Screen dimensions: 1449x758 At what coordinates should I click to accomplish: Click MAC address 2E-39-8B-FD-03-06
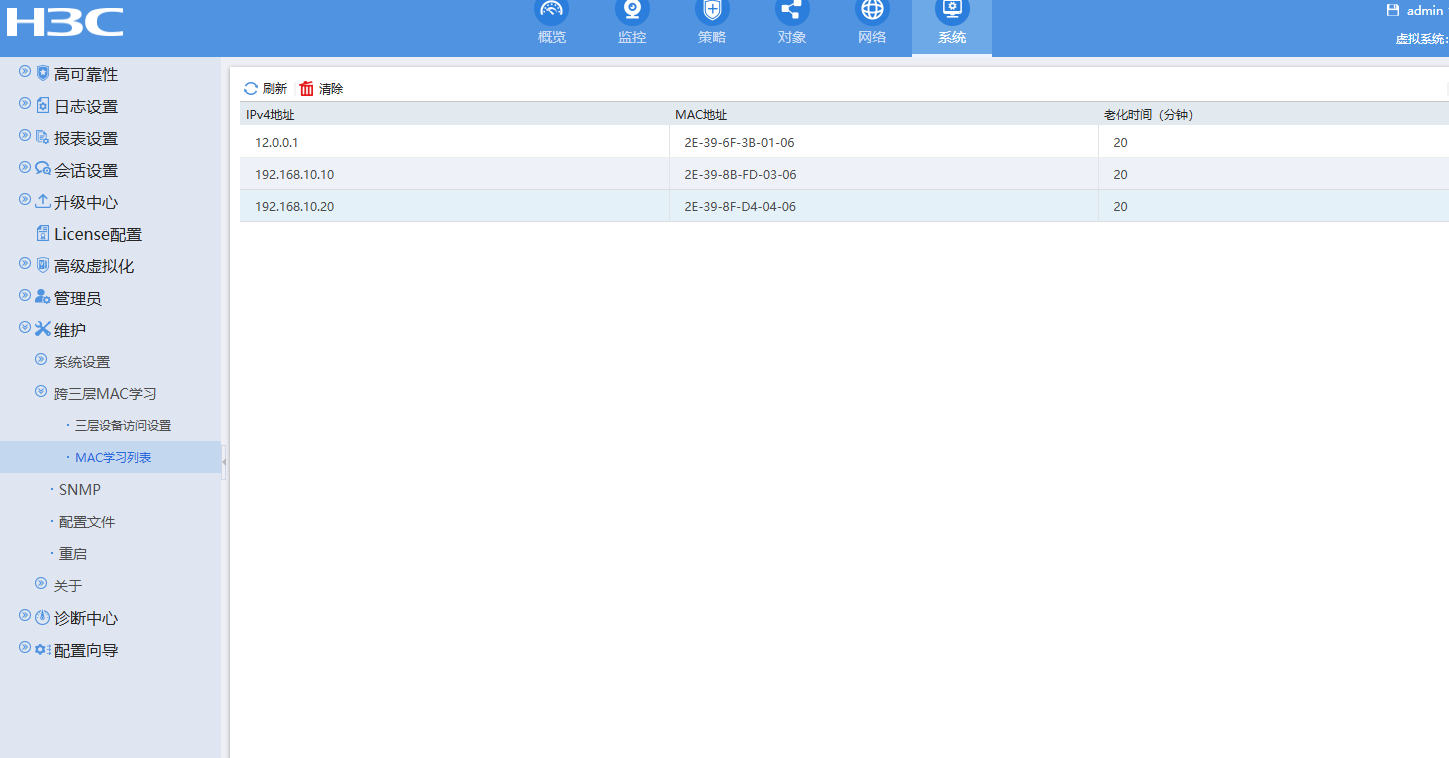click(740, 175)
